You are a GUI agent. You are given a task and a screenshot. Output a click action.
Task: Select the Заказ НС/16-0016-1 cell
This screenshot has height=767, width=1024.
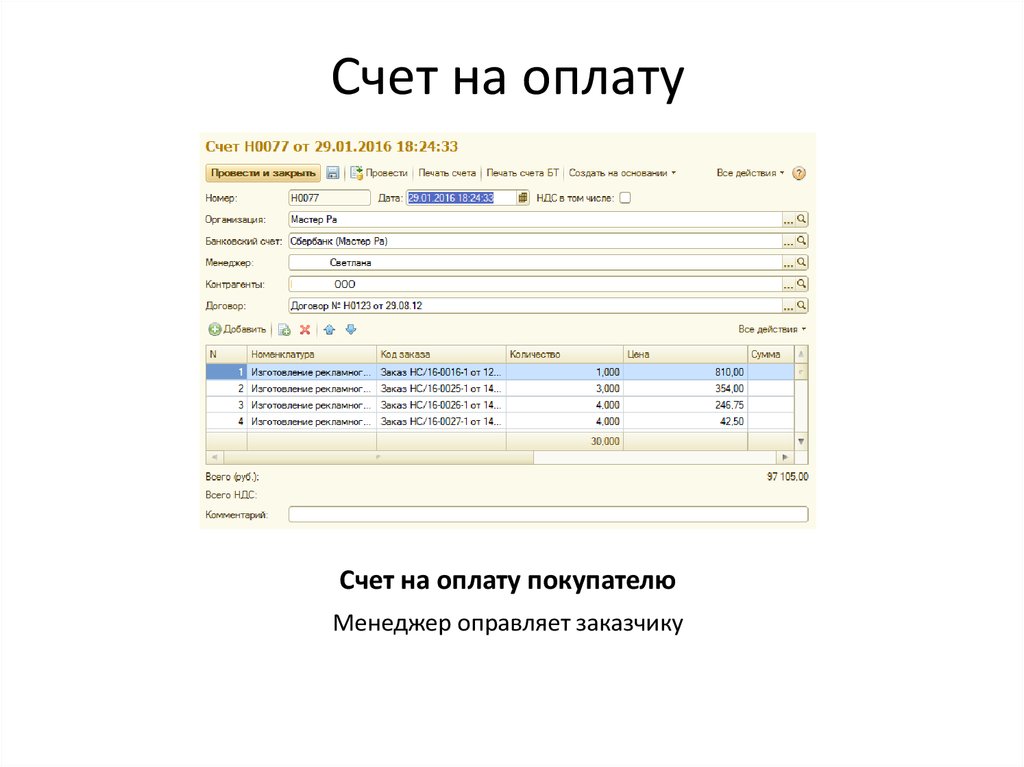441,372
